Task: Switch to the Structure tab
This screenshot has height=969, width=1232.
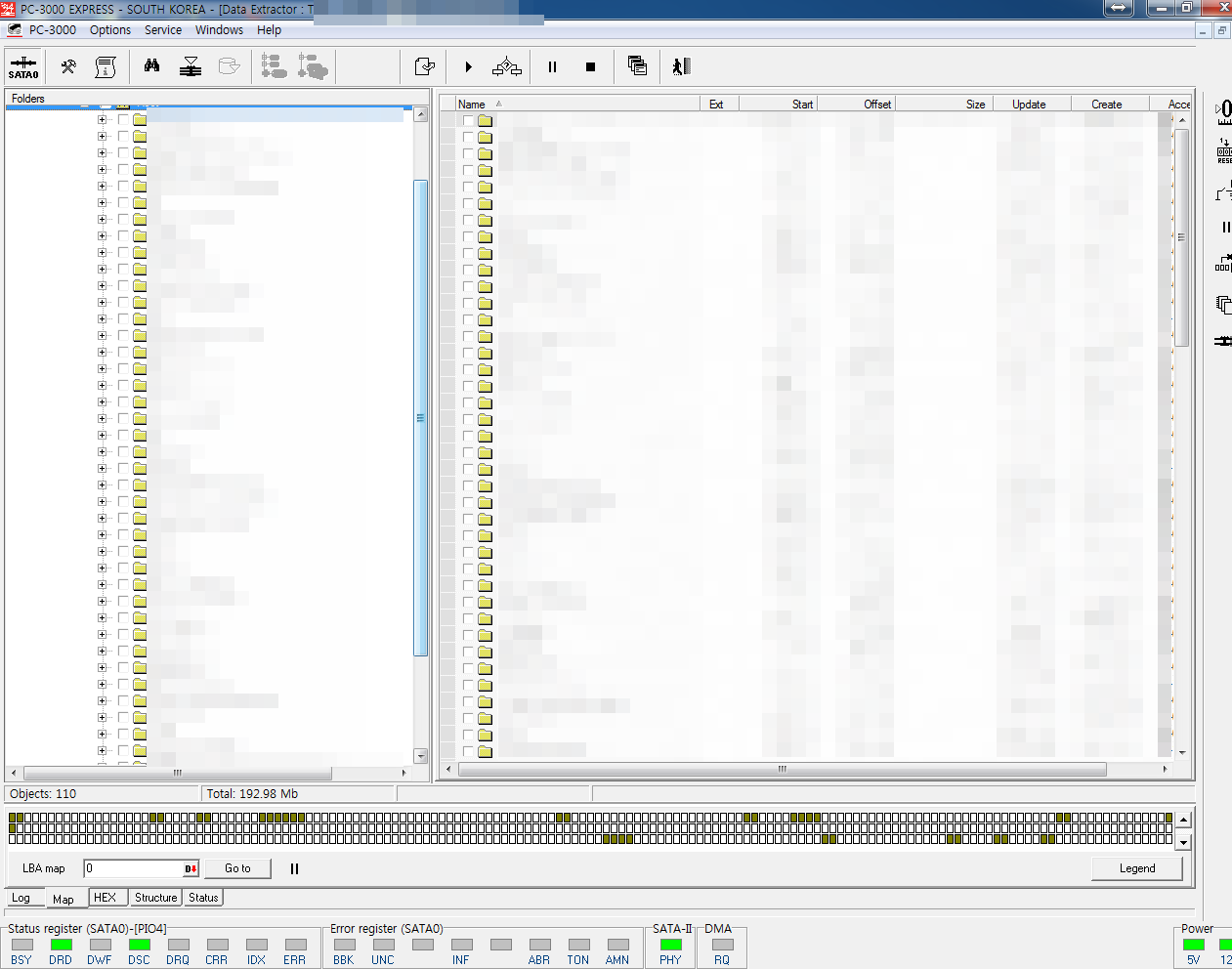Action: [x=156, y=898]
